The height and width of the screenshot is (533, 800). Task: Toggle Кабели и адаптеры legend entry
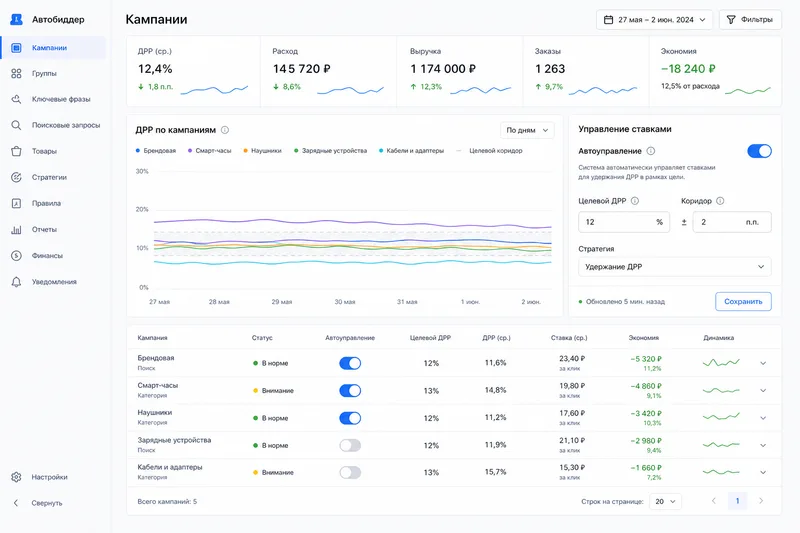pyautogui.click(x=411, y=150)
